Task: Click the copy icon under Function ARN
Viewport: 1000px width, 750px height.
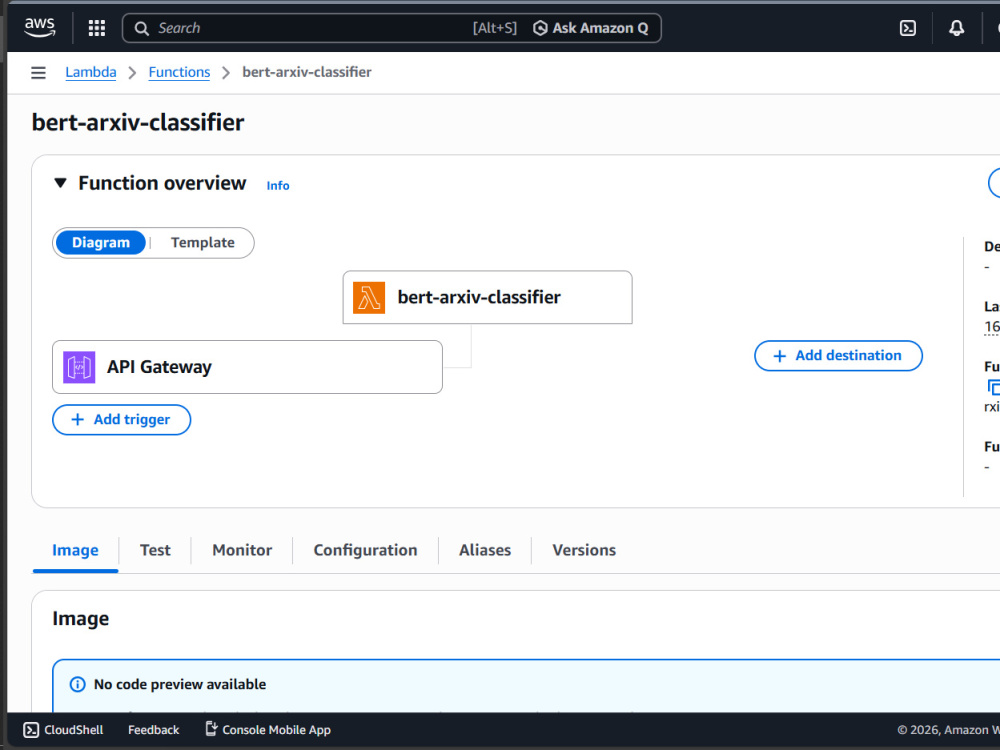Action: (x=994, y=386)
